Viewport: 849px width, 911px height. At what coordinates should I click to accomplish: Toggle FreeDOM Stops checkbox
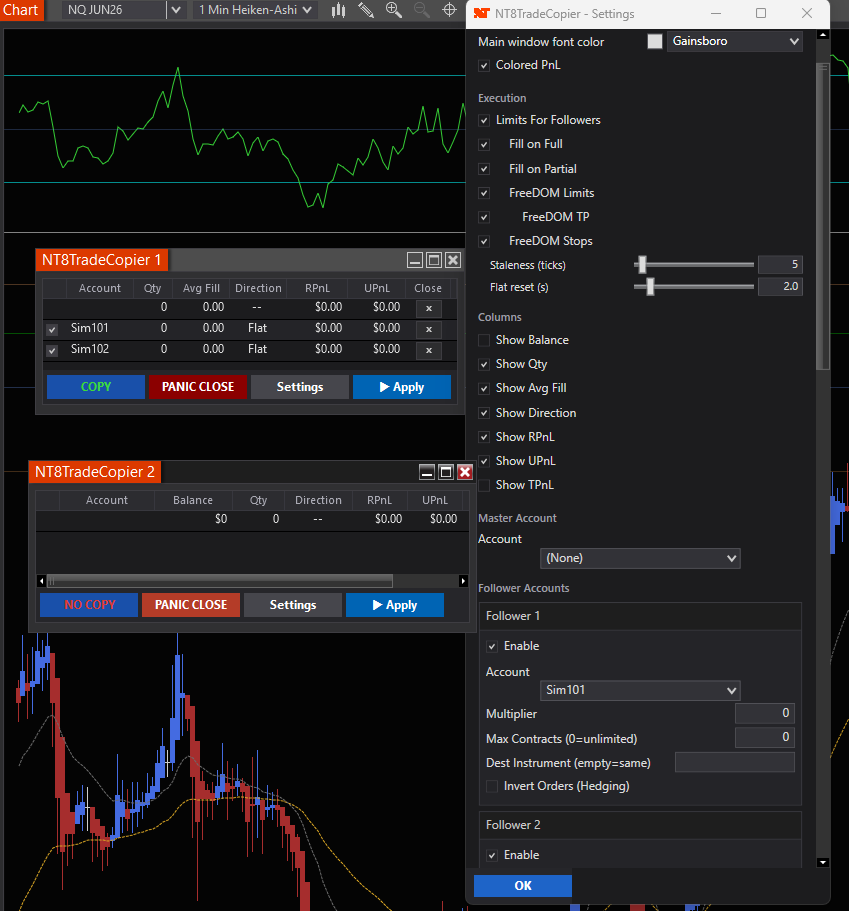(x=483, y=241)
